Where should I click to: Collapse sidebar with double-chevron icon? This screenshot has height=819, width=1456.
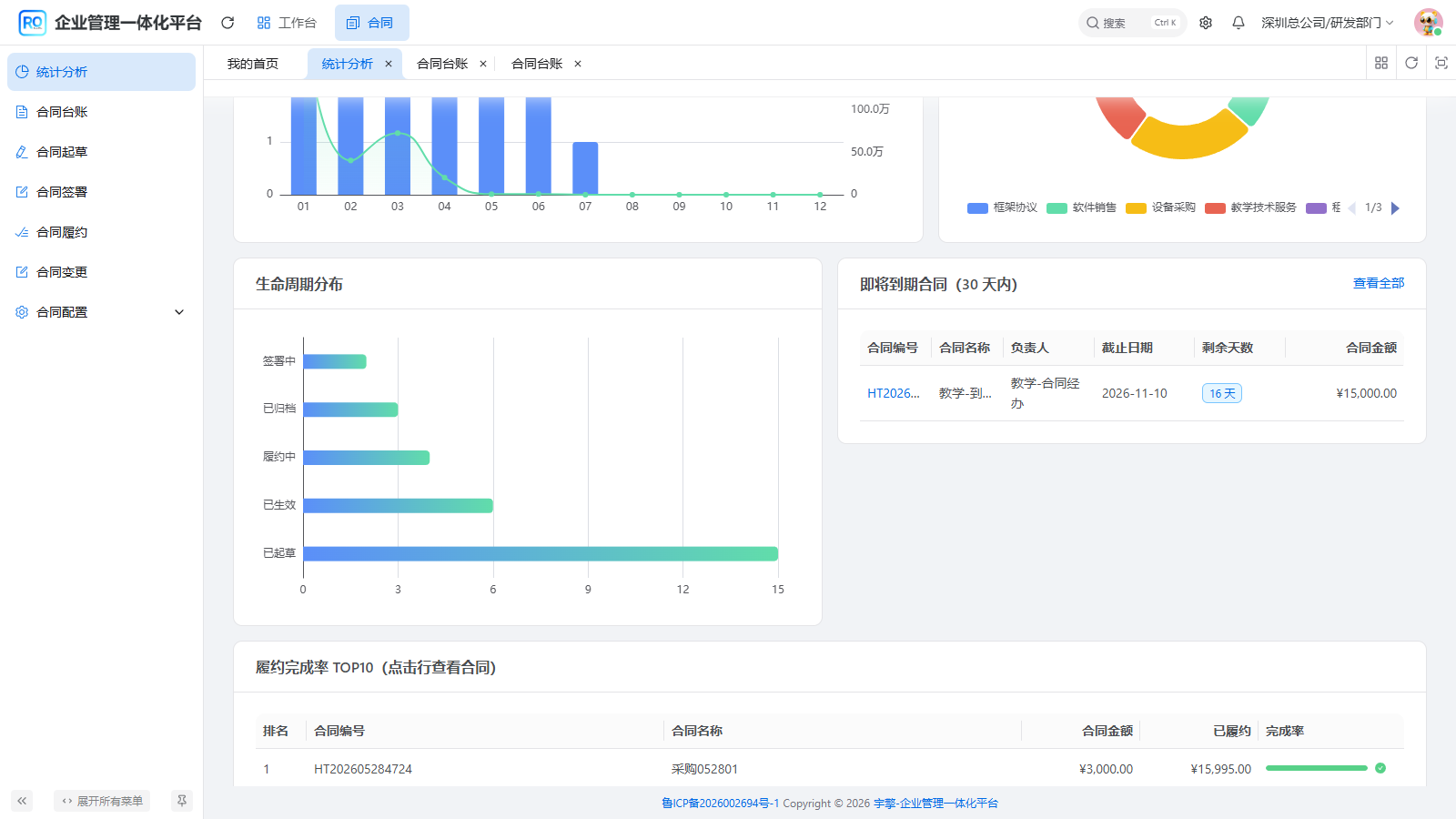click(22, 801)
